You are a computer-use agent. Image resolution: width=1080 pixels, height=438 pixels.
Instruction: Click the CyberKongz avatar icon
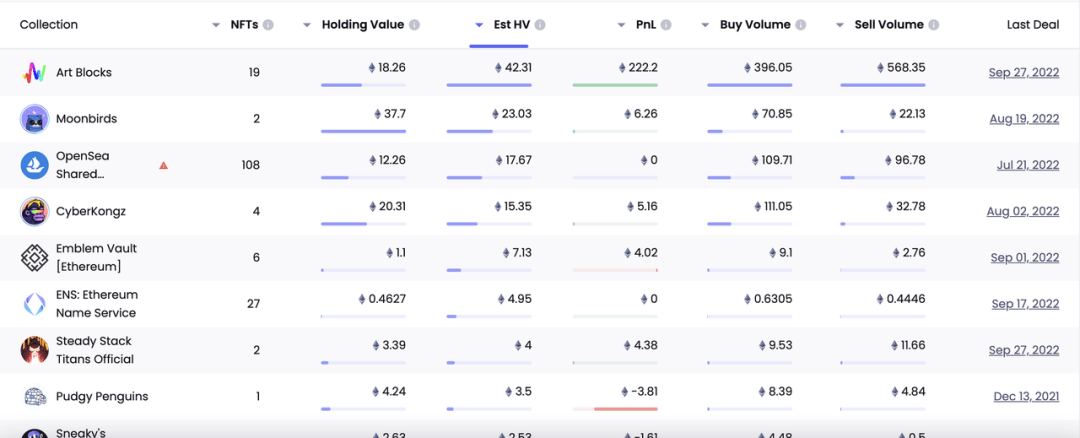pyautogui.click(x=34, y=211)
